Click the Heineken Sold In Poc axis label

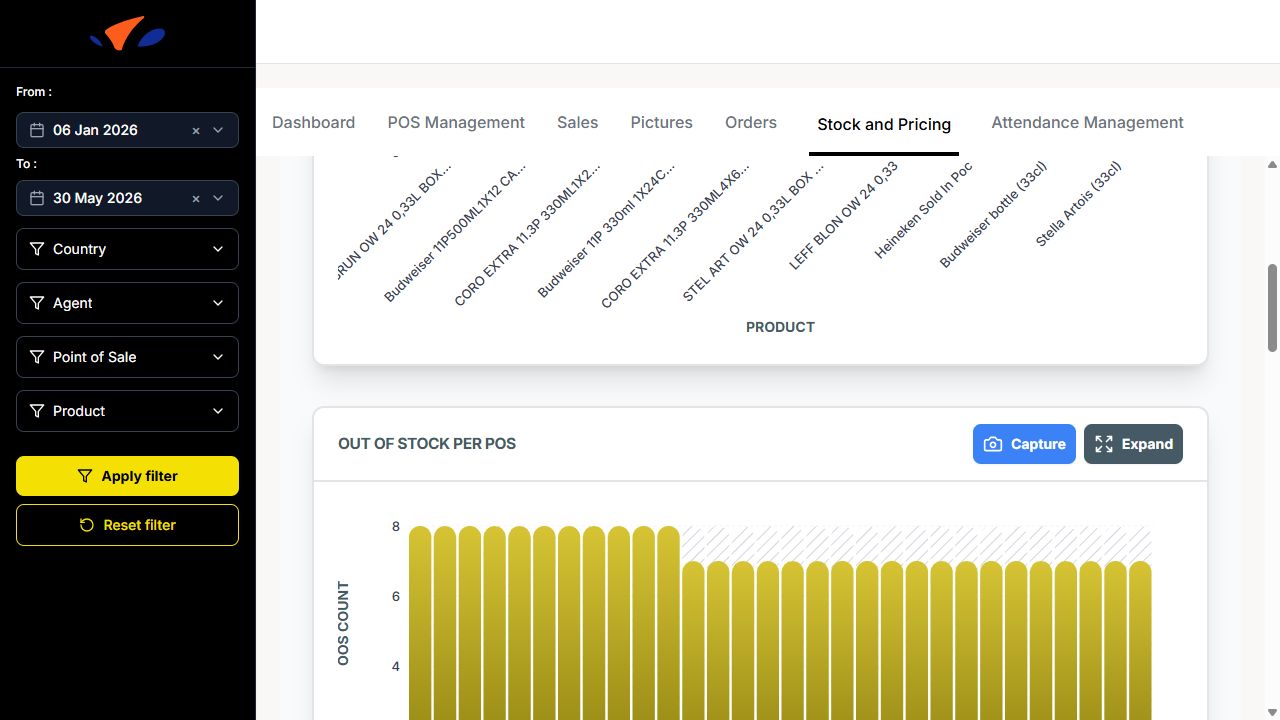(923, 211)
